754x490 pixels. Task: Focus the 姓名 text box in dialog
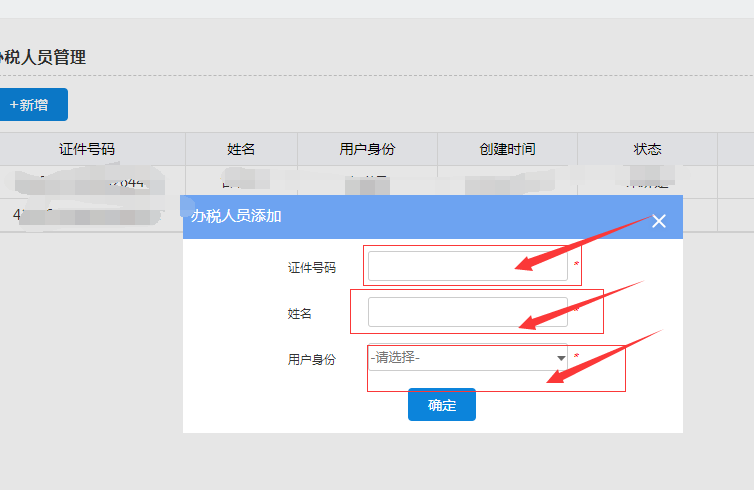pyautogui.click(x=467, y=312)
